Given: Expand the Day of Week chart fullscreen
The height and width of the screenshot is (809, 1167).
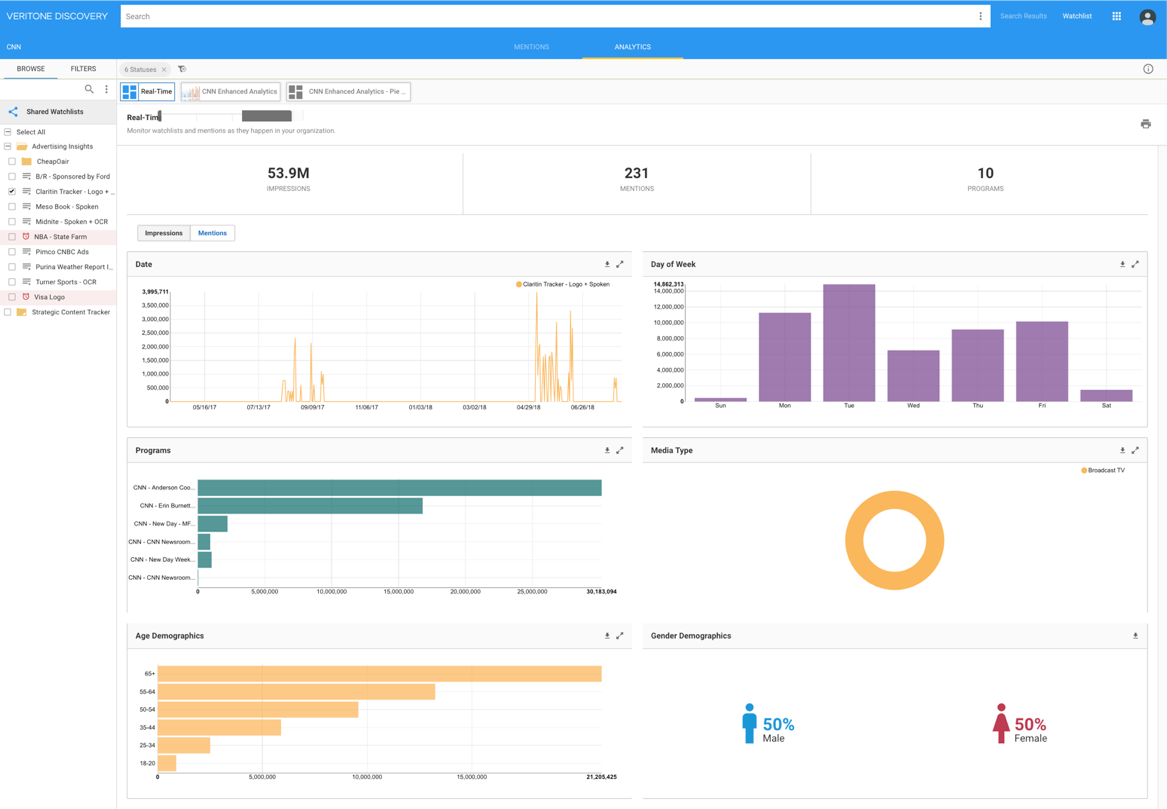Looking at the screenshot, I should point(1135,265).
